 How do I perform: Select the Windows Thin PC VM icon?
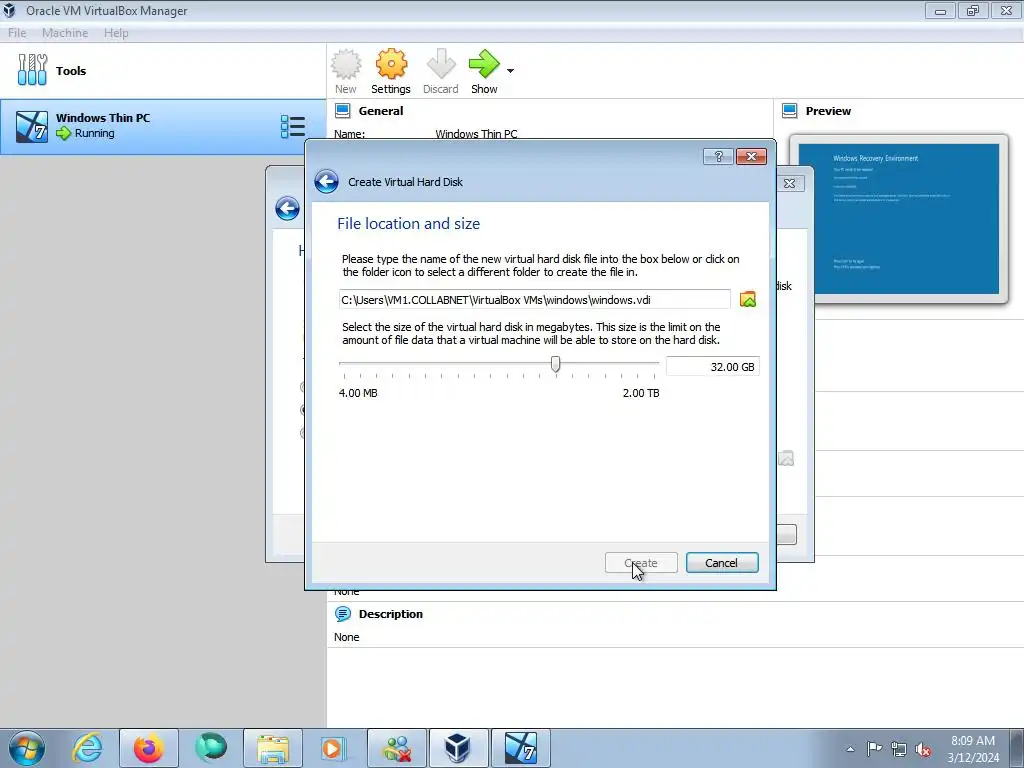point(32,126)
